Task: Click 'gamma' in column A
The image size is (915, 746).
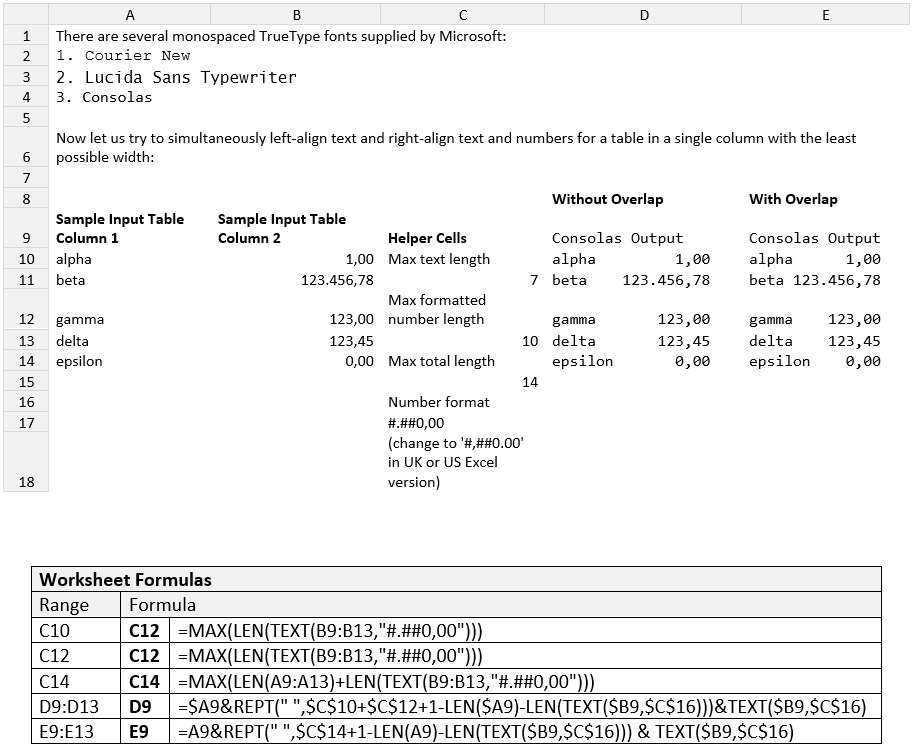Action: 80,319
